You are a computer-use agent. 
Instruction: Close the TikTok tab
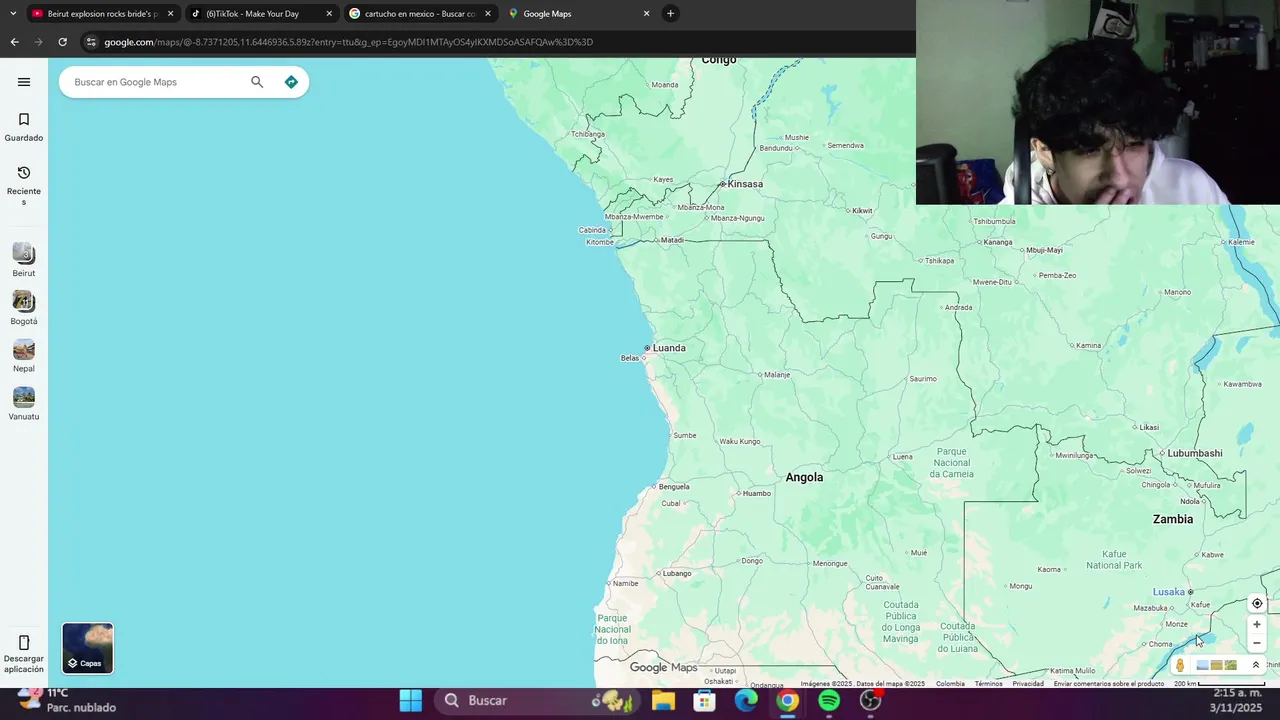pos(329,14)
